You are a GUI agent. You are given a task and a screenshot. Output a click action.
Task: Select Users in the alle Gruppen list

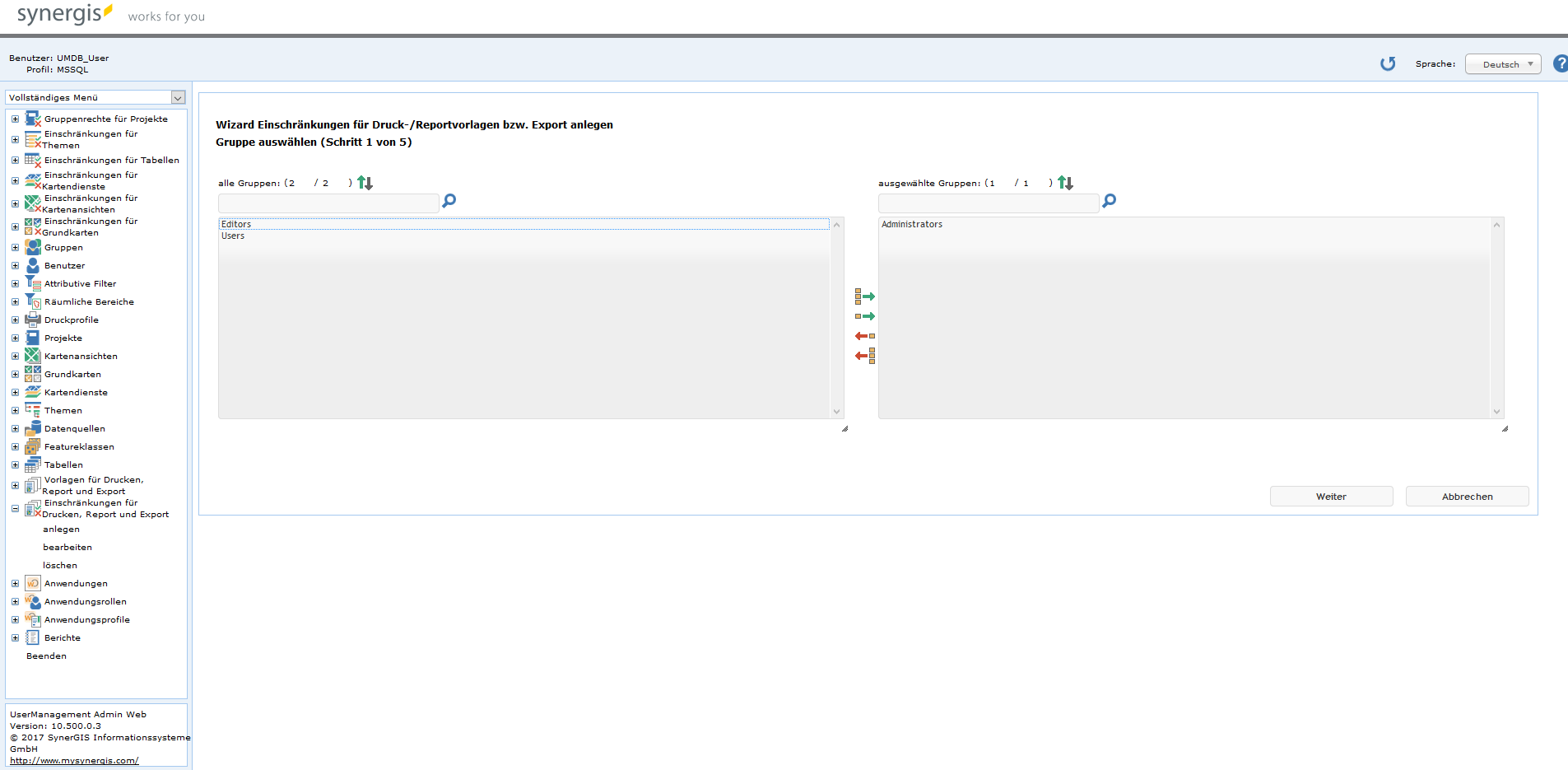tap(523, 236)
